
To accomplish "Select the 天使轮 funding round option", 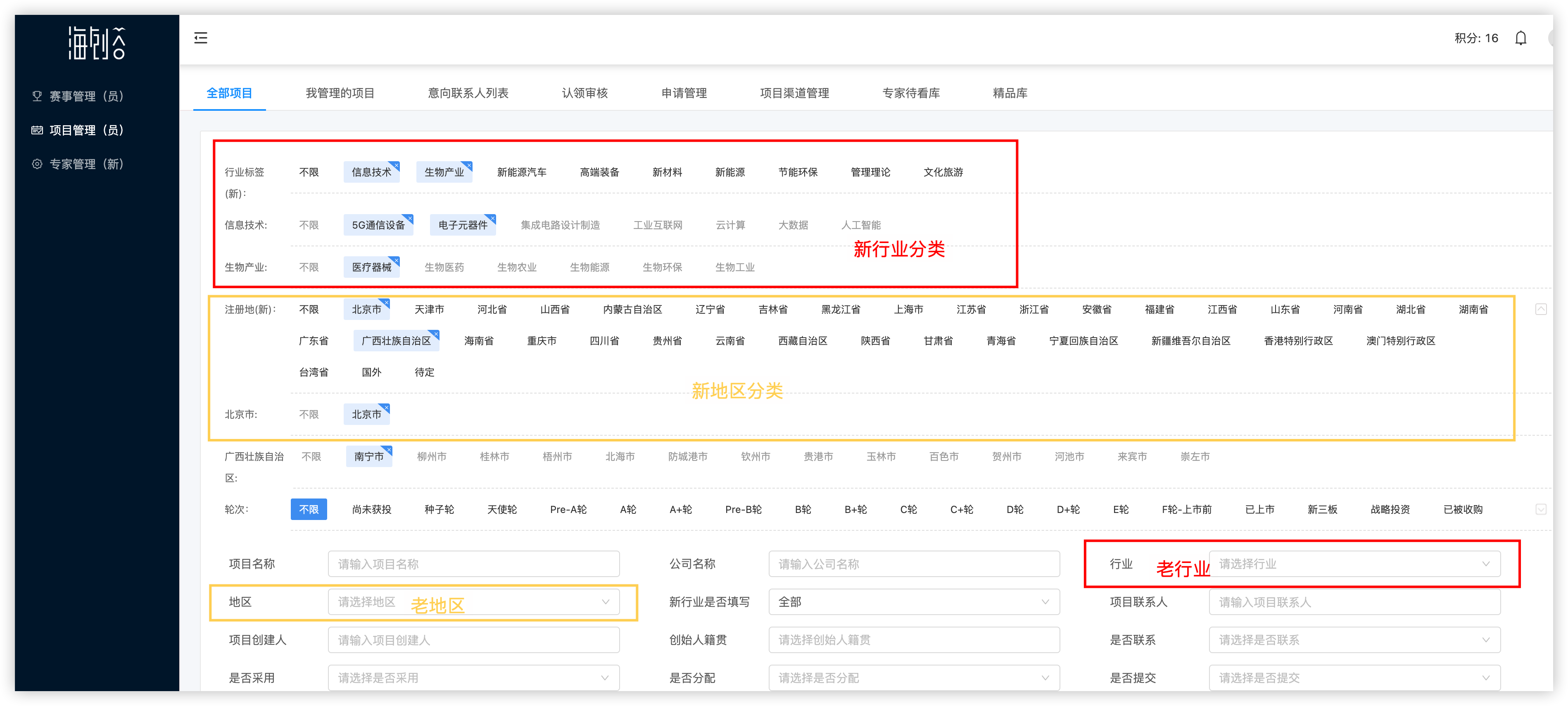I will [501, 509].
